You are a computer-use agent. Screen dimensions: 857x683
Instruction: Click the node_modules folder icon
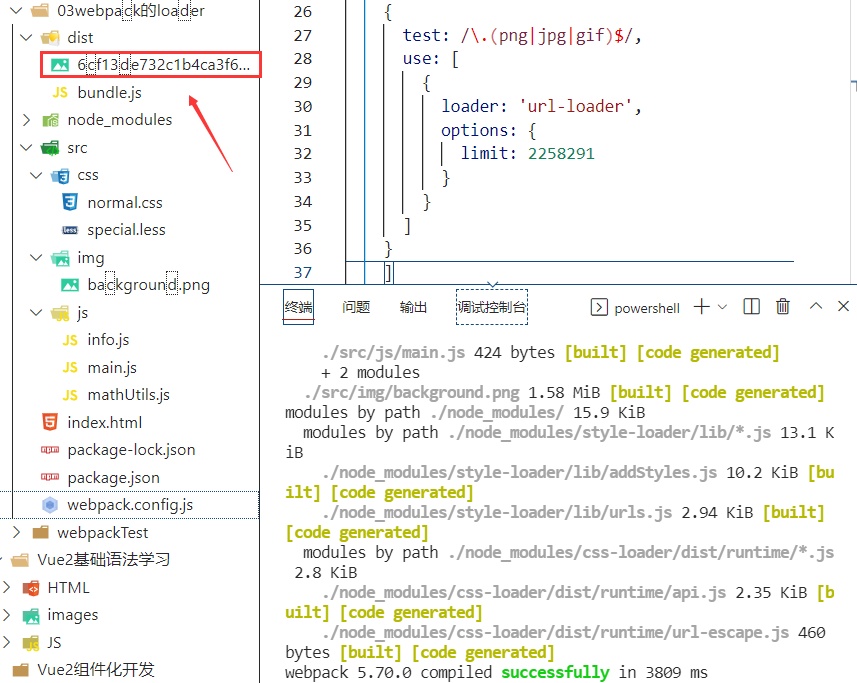[x=50, y=120]
